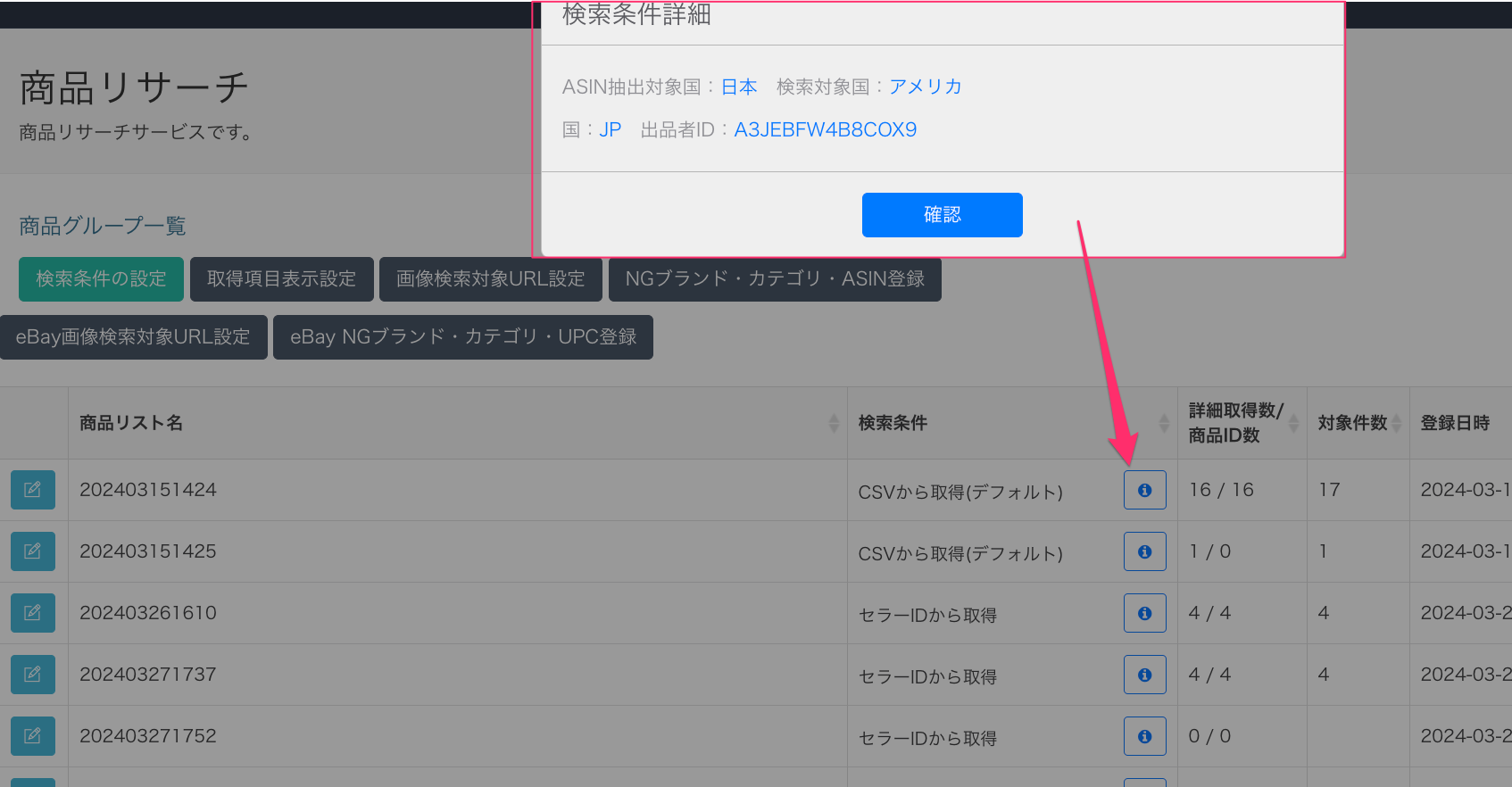Viewport: 1512px width, 787px height.
Task: Click the 確認 button in dialog
Action: (943, 215)
